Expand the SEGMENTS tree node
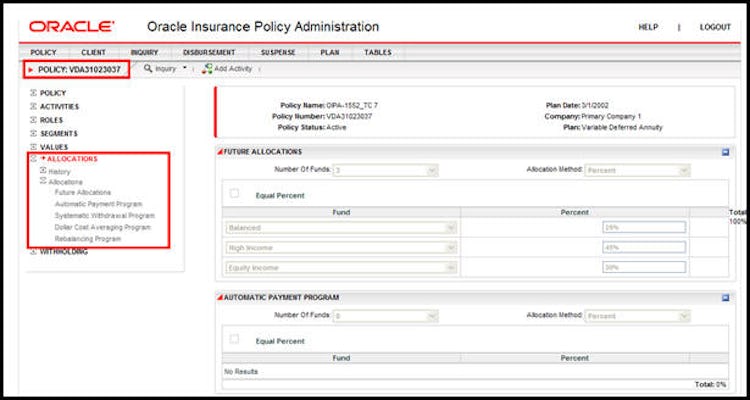The width and height of the screenshot is (750, 400). tap(33, 133)
